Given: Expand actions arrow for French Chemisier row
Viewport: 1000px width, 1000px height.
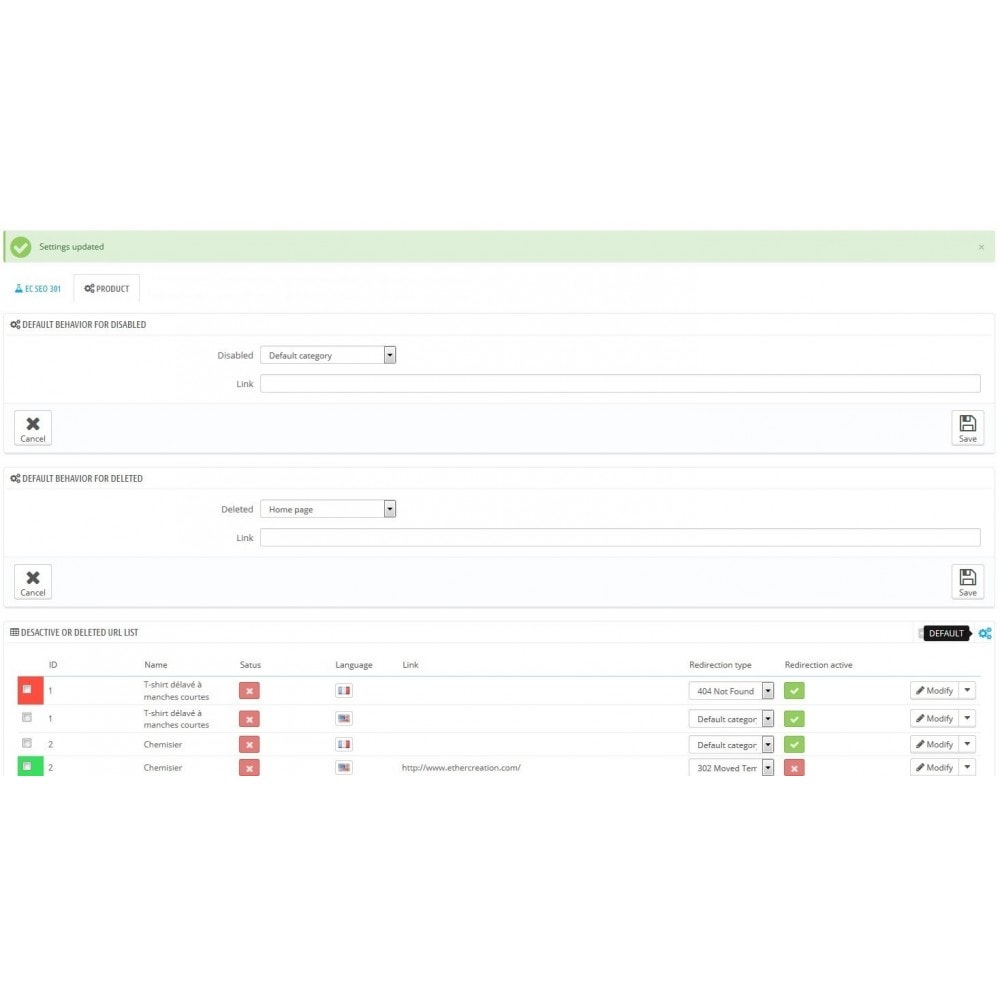Looking at the screenshot, I should point(967,744).
